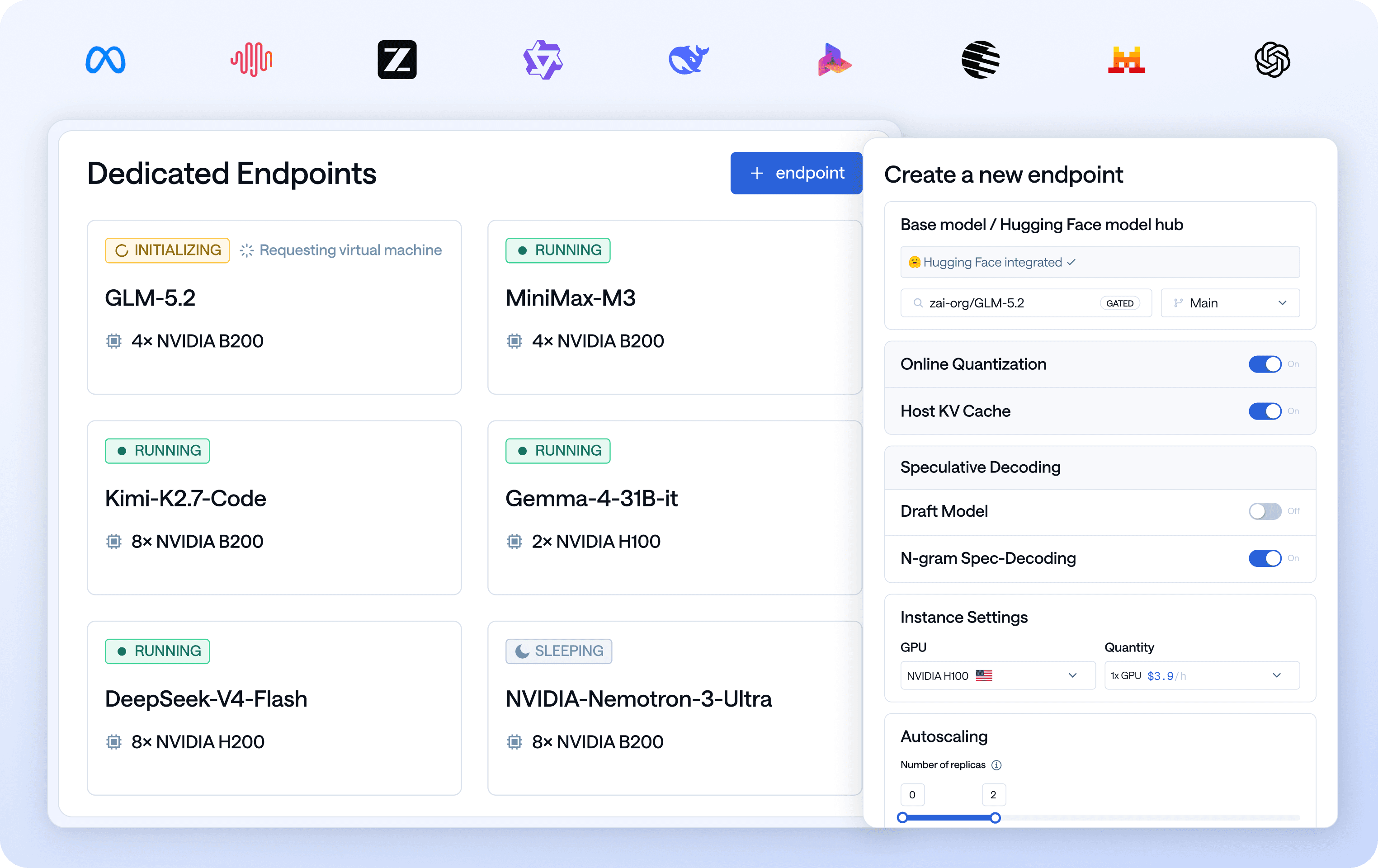
Task: Click the $3.9/h price text
Action: (x=1166, y=676)
